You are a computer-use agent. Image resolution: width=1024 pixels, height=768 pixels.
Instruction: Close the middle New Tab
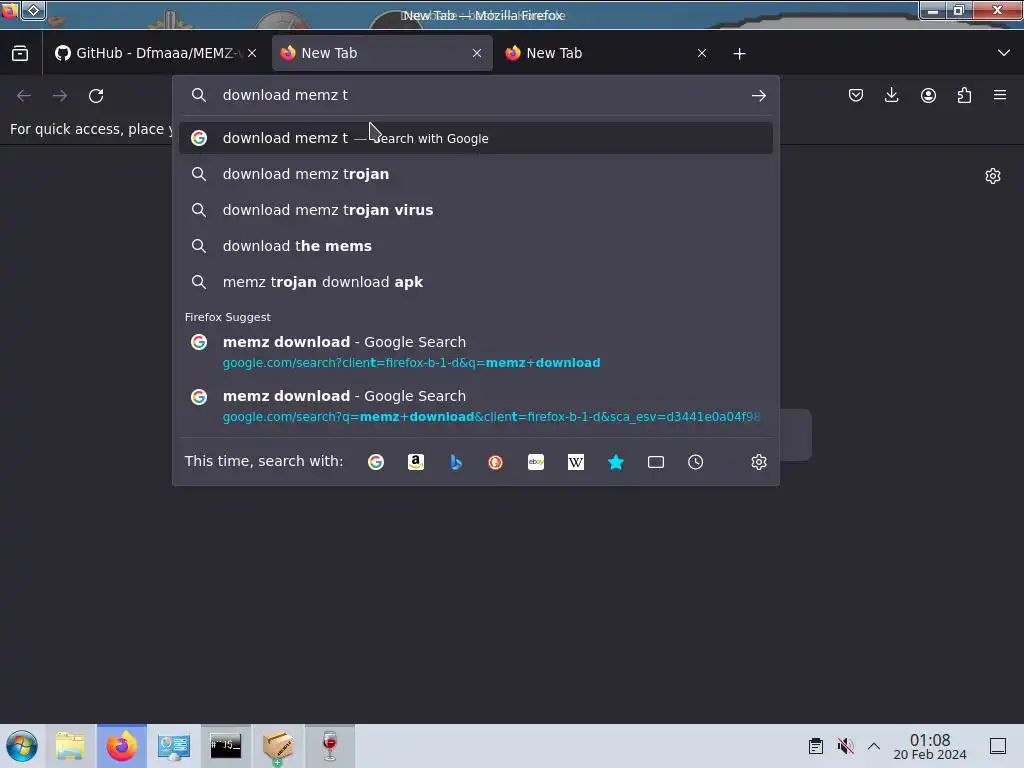pyautogui.click(x=477, y=53)
